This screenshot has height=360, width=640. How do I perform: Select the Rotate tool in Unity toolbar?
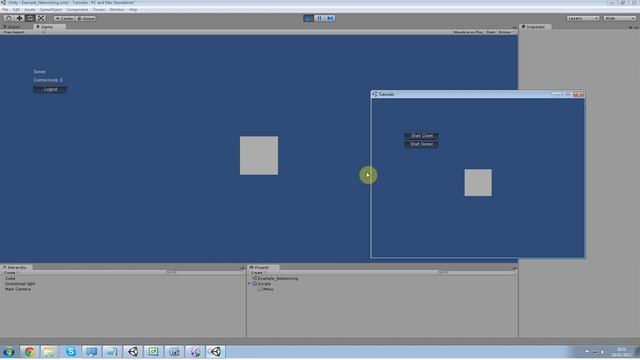click(30, 18)
